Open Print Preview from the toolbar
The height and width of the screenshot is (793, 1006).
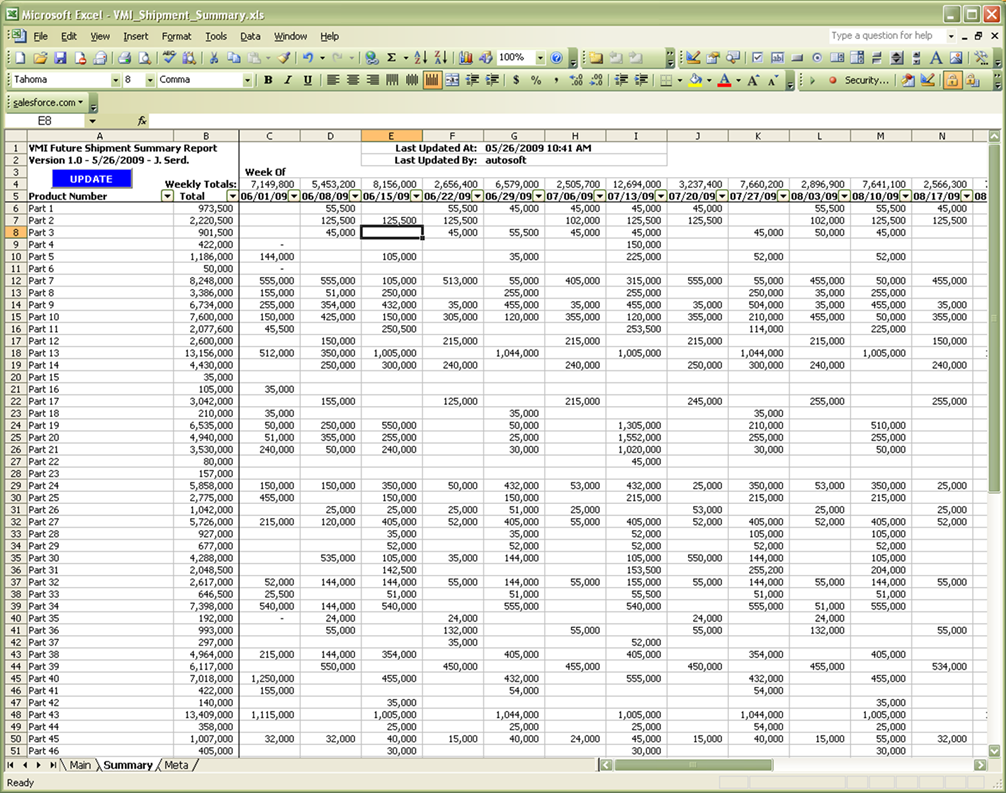point(145,58)
